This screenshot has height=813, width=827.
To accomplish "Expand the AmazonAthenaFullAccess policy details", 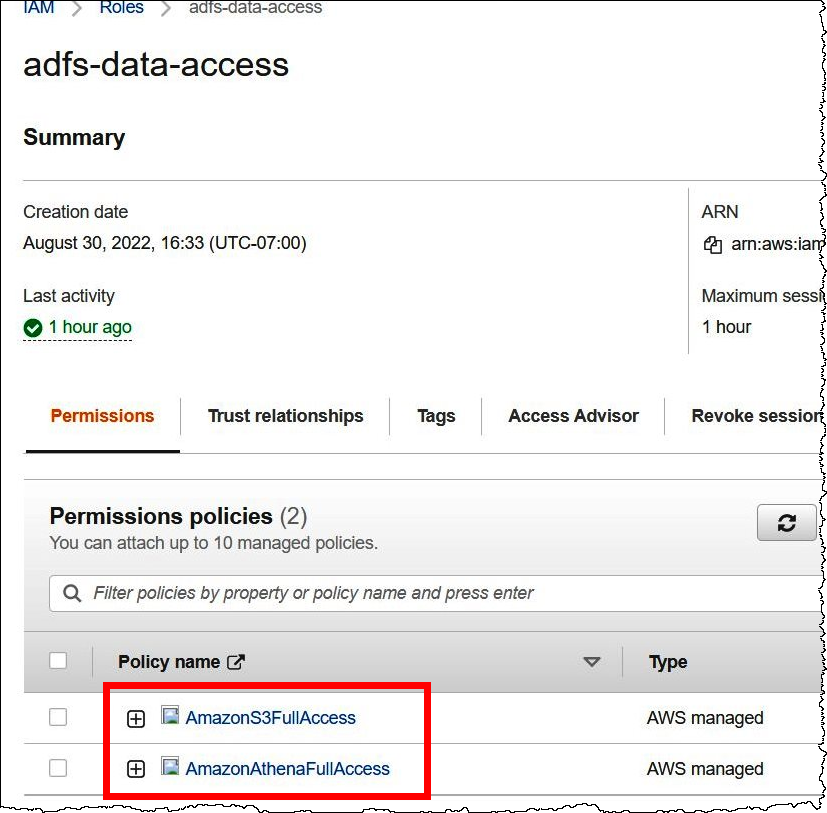I will point(136,769).
